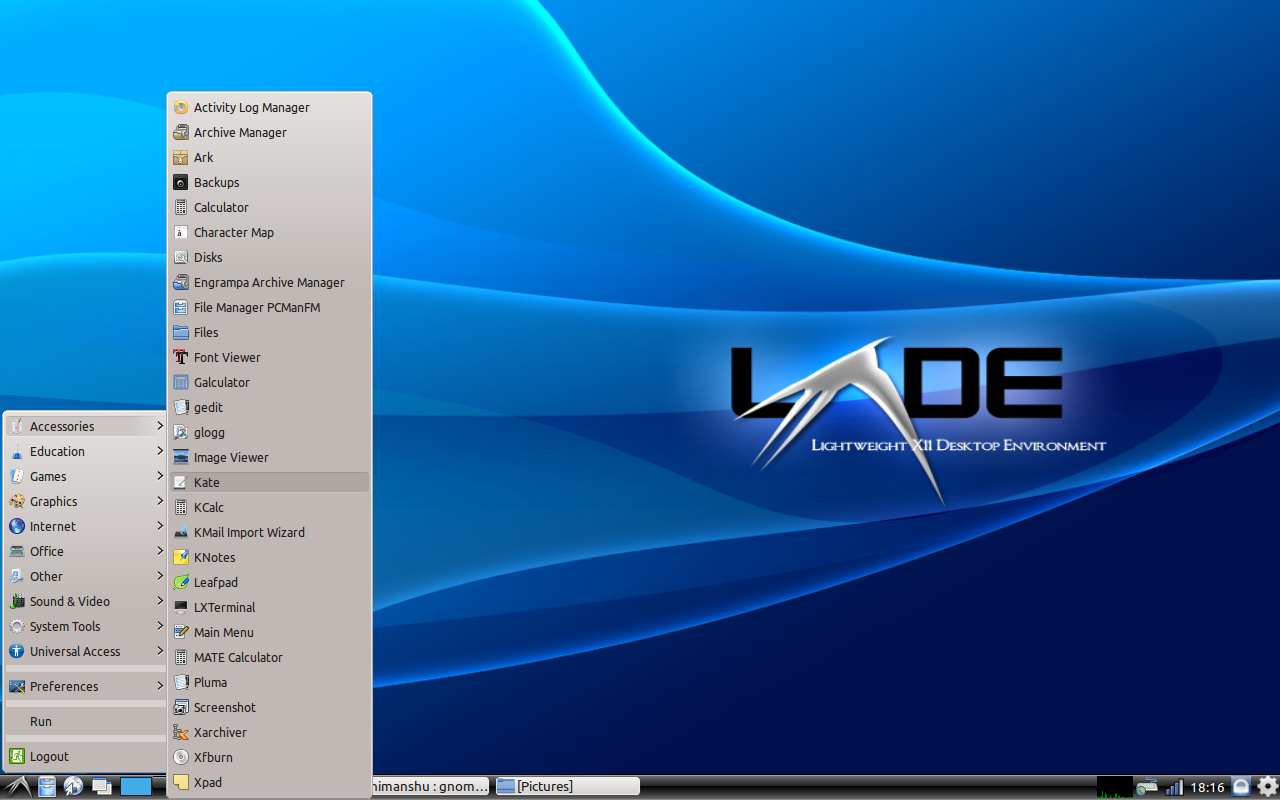Launch Kate from the Accessories submenu
1280x800 pixels.
270,482
